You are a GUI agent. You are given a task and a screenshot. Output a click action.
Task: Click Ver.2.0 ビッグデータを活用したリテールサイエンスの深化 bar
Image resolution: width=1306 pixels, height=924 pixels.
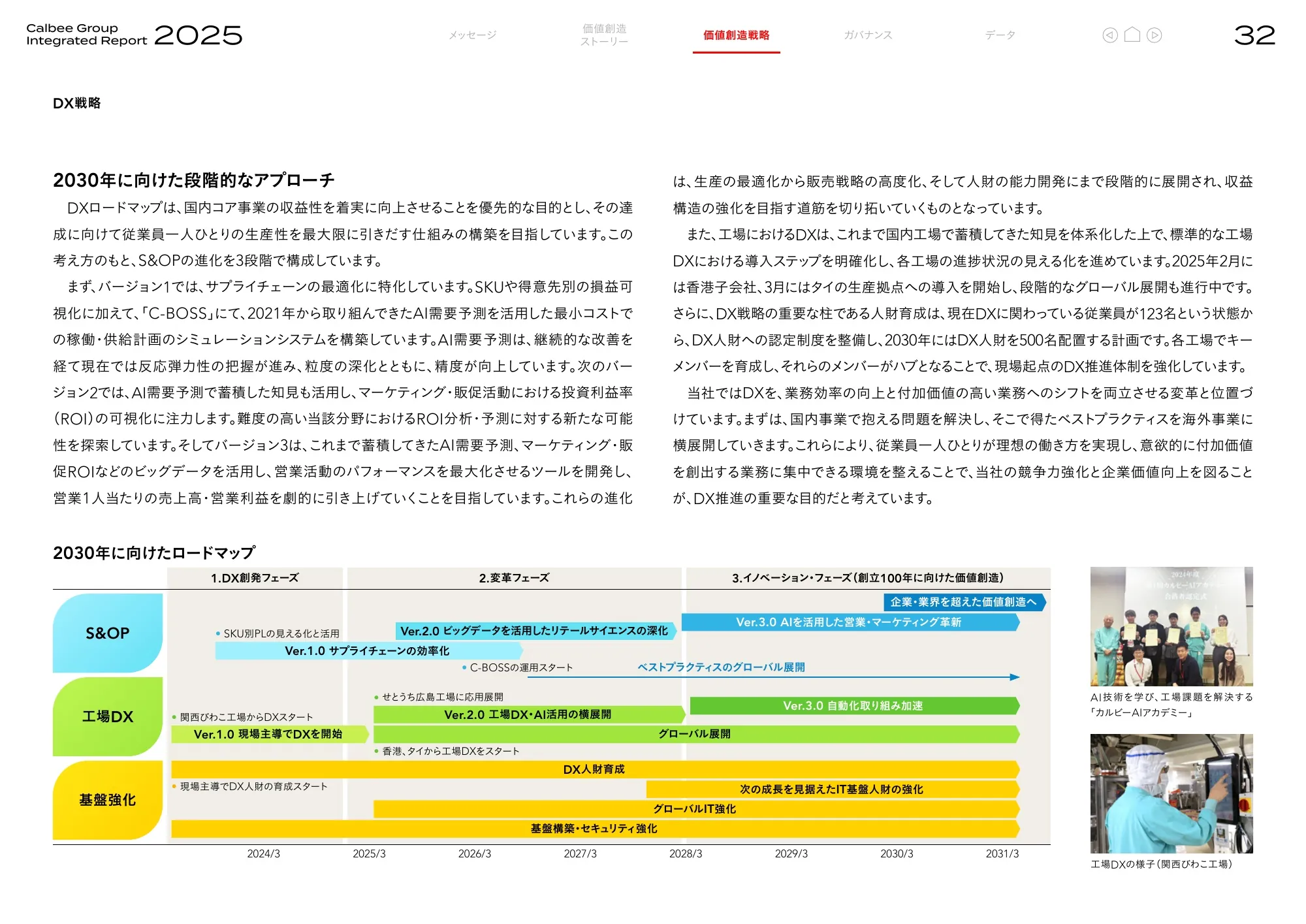tap(535, 631)
